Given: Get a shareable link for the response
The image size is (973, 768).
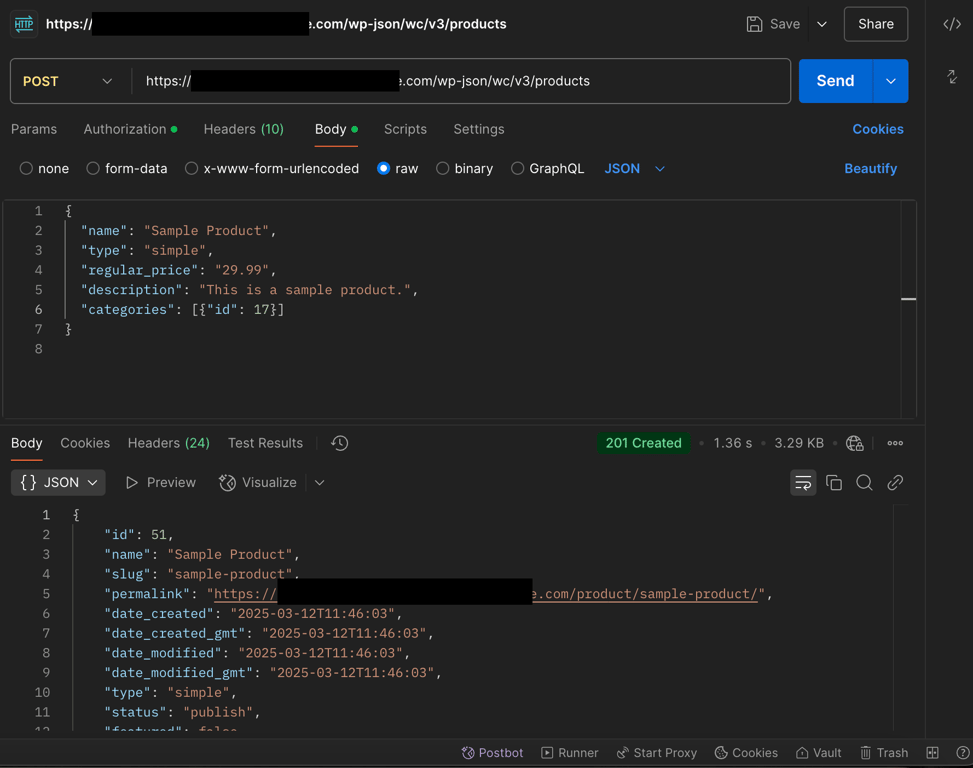Looking at the screenshot, I should [895, 482].
